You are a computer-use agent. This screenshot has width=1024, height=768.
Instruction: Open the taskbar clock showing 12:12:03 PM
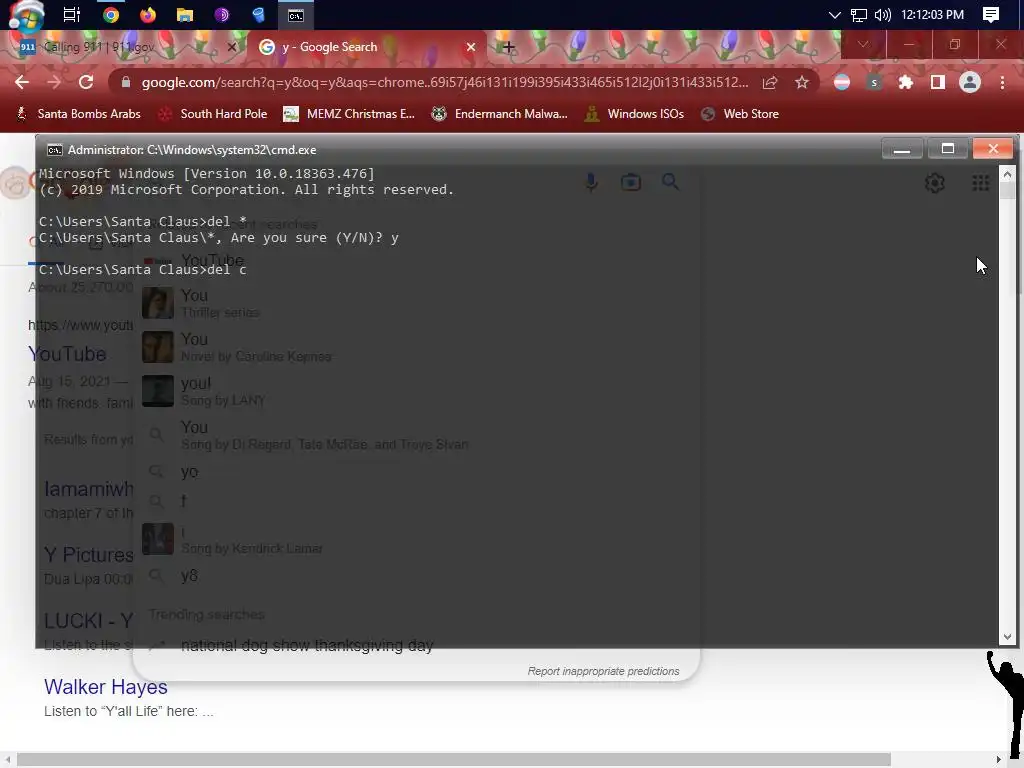932,14
